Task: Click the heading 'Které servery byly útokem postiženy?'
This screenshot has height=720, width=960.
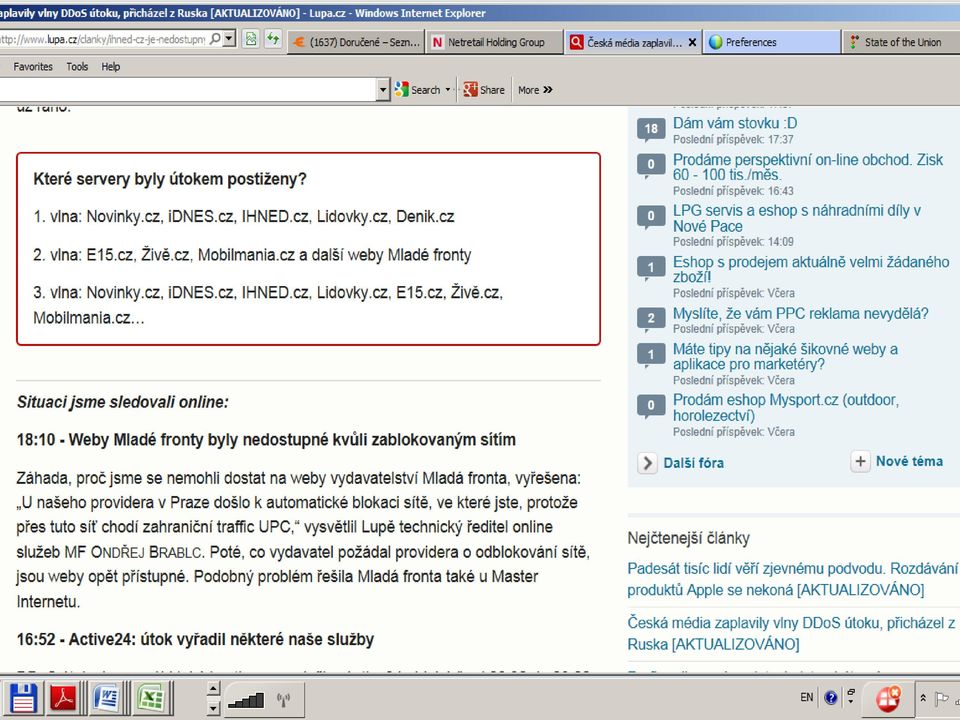Action: click(170, 179)
